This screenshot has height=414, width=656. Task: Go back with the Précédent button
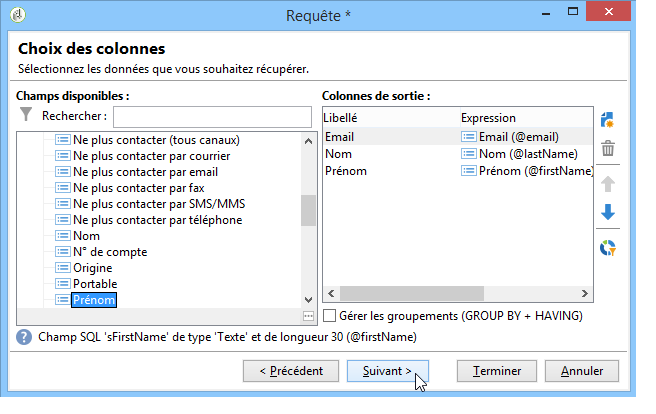click(x=291, y=370)
